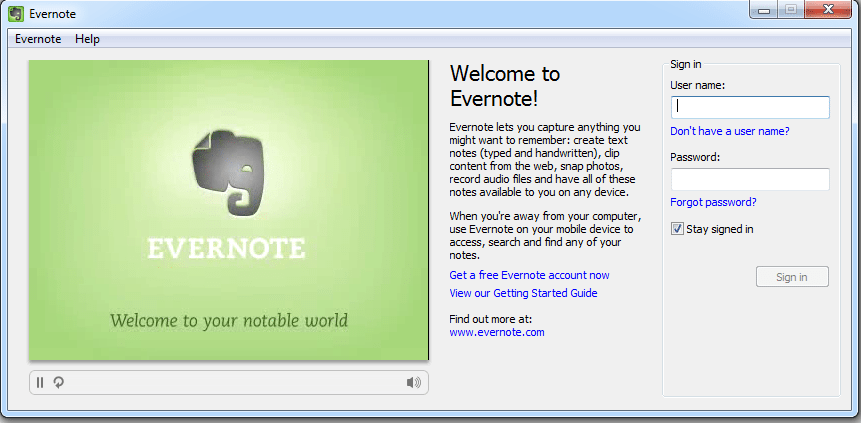This screenshot has width=861, height=423.
Task: Click the Sign in button
Action: [792, 277]
